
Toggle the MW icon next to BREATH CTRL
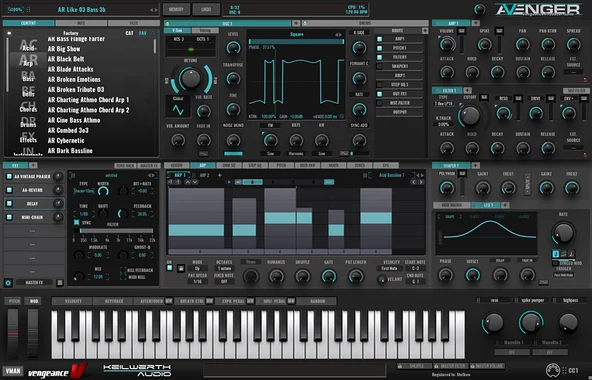coord(209,301)
